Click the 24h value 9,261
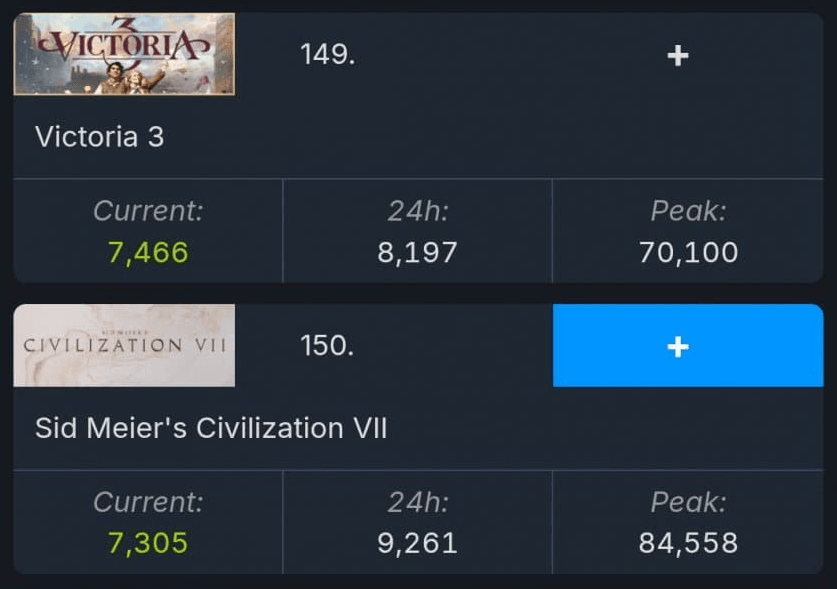 pos(417,543)
